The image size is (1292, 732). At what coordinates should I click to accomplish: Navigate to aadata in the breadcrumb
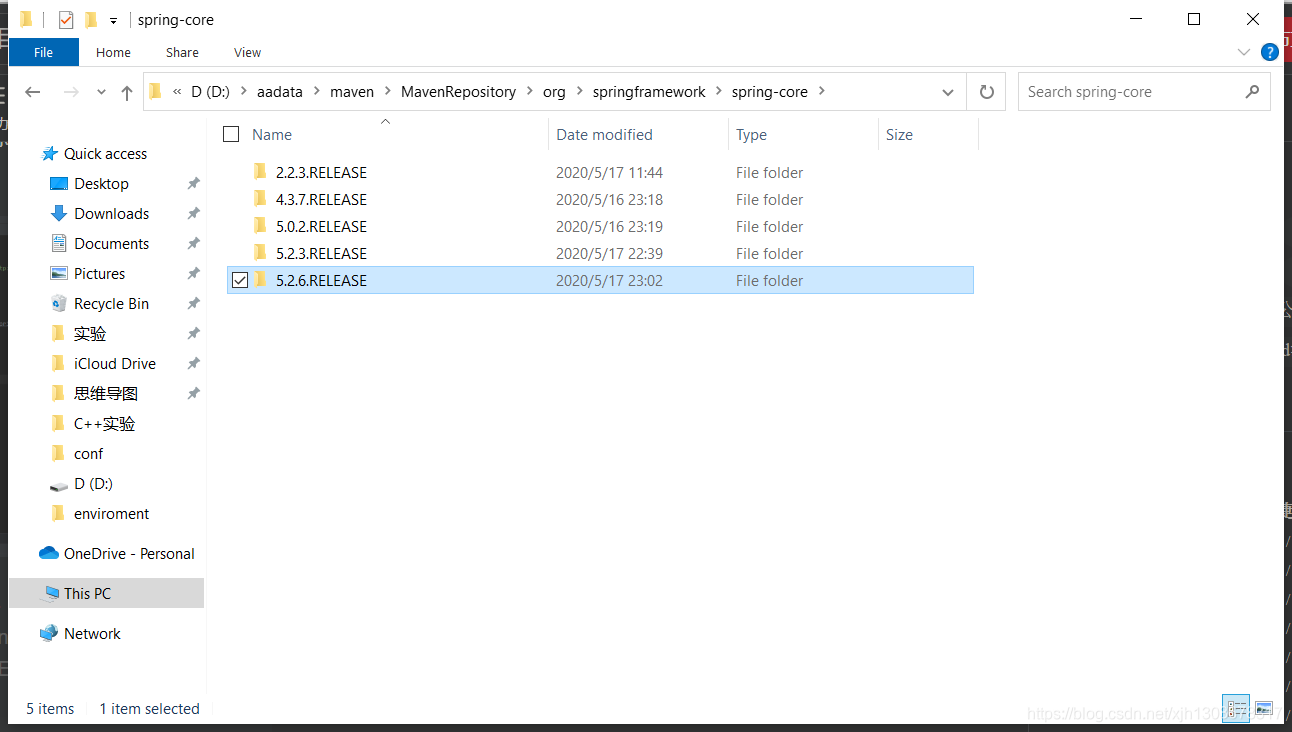(x=280, y=92)
